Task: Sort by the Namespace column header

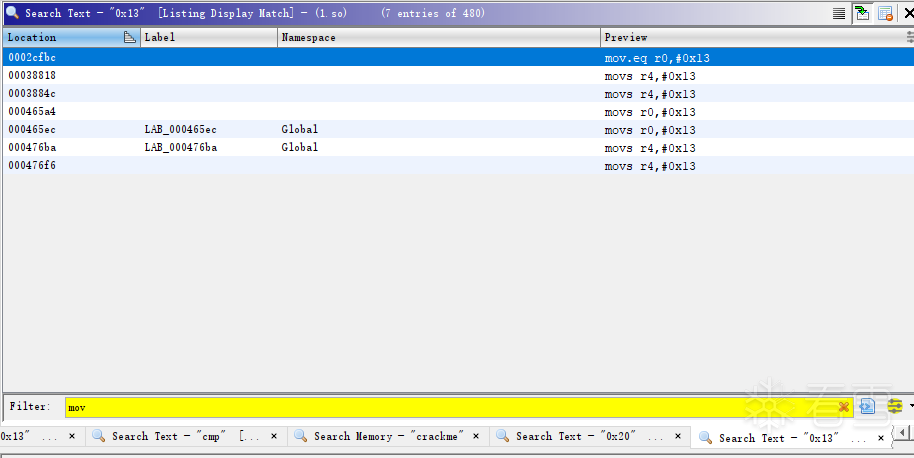Action: (438, 37)
